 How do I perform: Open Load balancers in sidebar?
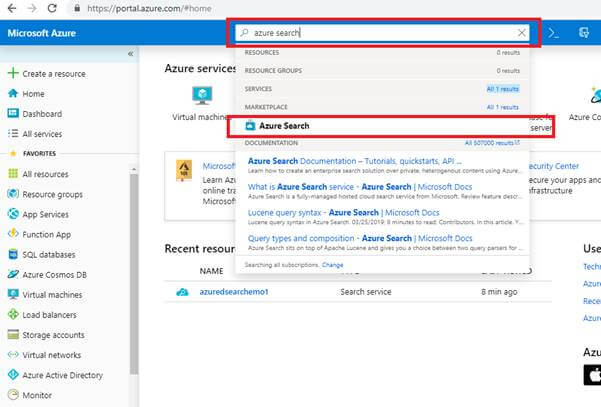point(49,315)
